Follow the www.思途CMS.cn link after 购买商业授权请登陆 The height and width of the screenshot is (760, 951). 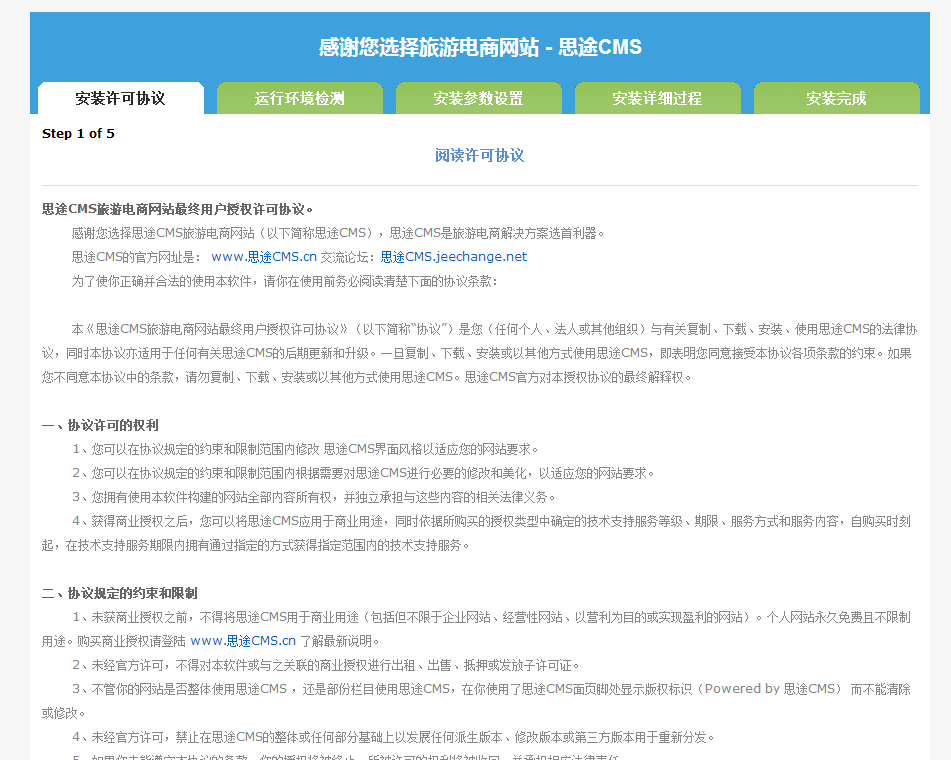coord(243,641)
